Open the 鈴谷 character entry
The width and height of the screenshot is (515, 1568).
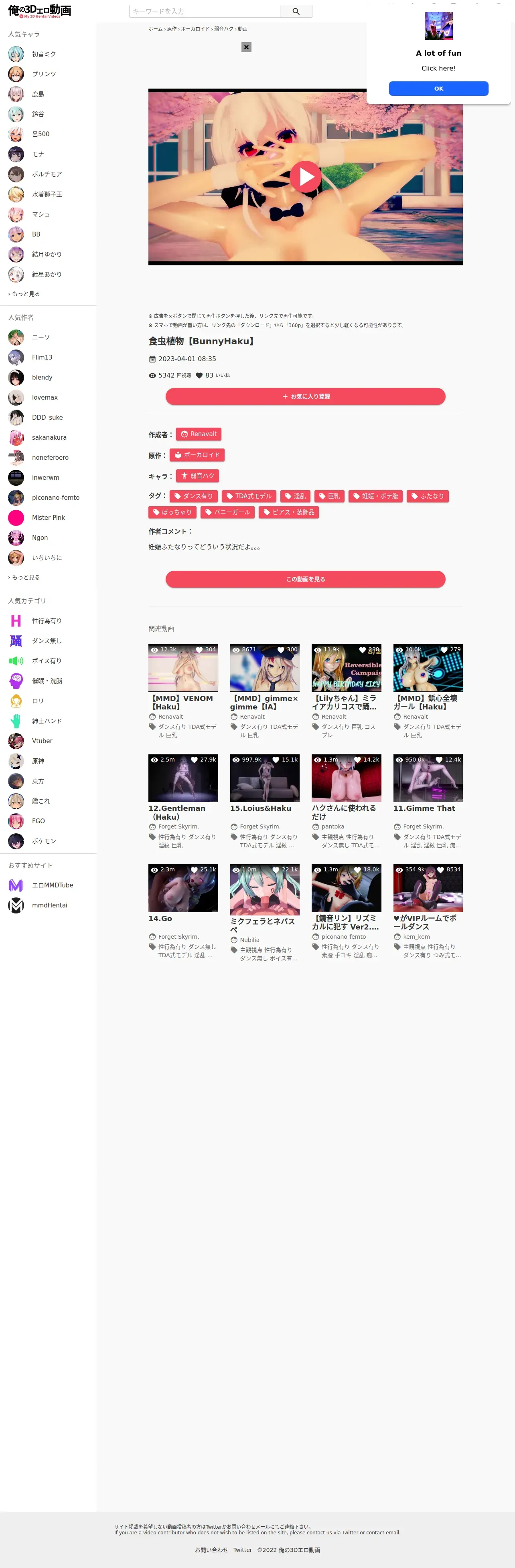pyautogui.click(x=38, y=115)
